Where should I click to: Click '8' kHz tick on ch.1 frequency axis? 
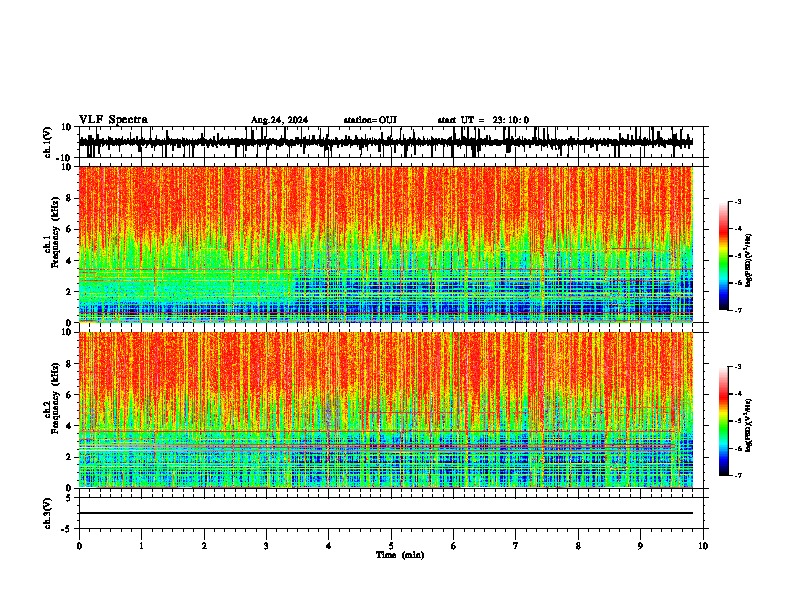click(70, 198)
